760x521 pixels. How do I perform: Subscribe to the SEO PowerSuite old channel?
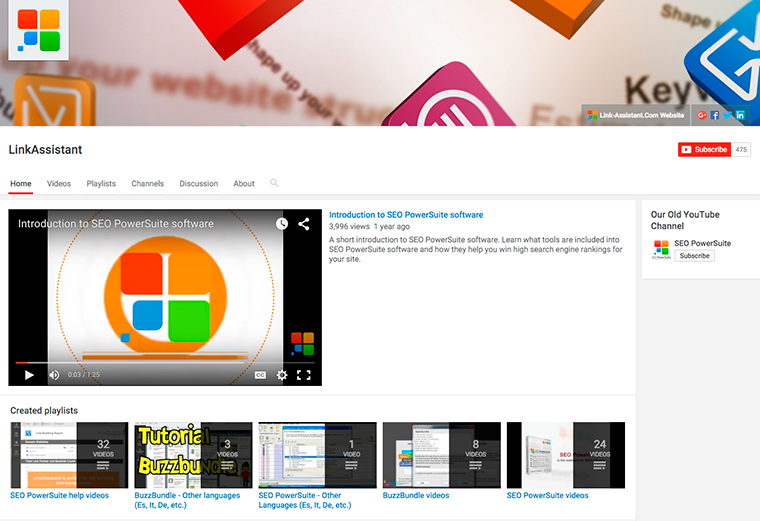pos(695,256)
